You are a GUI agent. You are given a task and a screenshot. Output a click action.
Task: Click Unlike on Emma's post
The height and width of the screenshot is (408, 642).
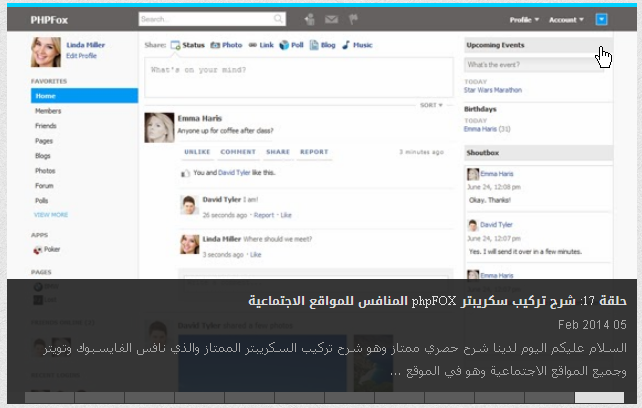click(197, 152)
